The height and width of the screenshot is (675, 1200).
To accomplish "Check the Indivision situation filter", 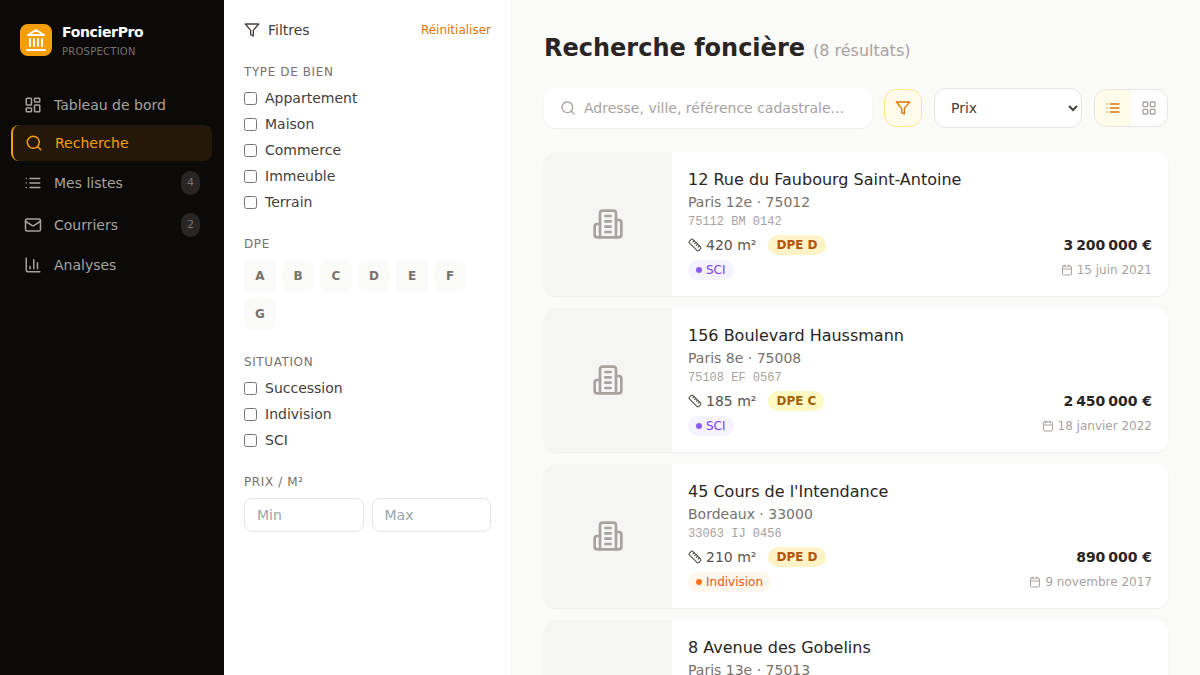I will click(251, 414).
